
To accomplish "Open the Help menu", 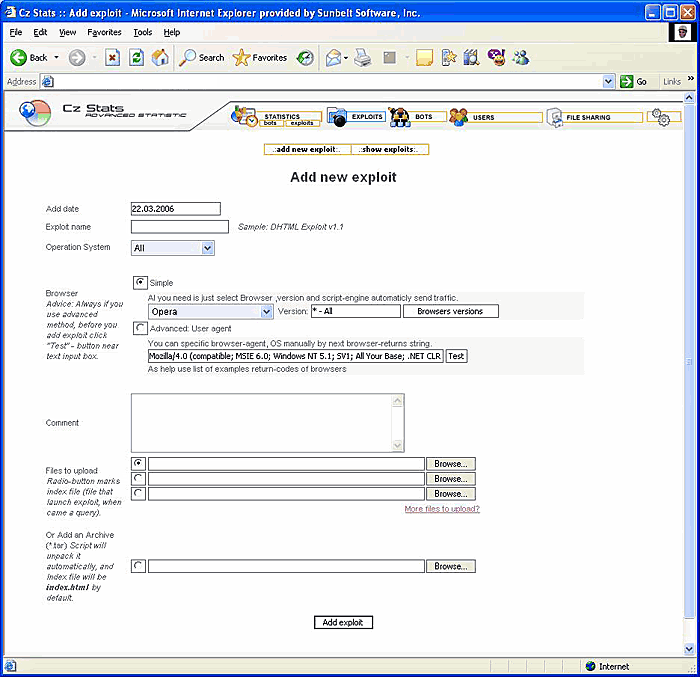I will 172,32.
